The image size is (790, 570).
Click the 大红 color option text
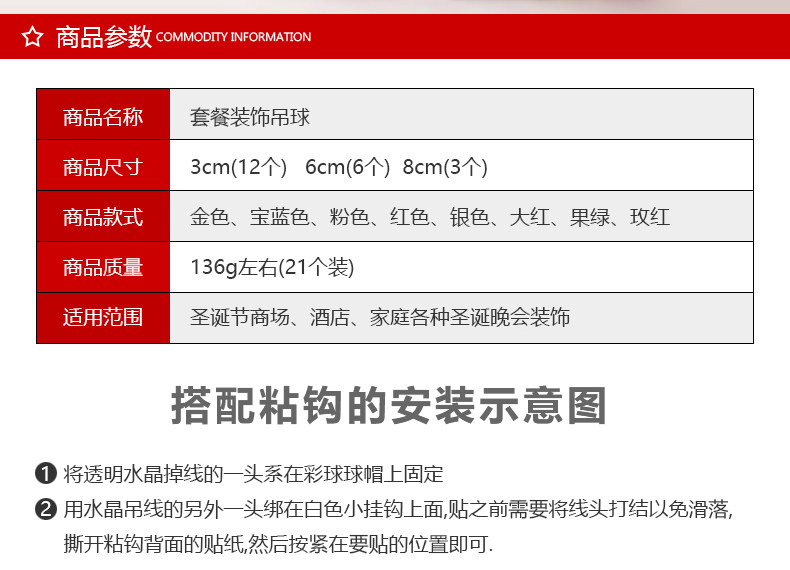[529, 217]
